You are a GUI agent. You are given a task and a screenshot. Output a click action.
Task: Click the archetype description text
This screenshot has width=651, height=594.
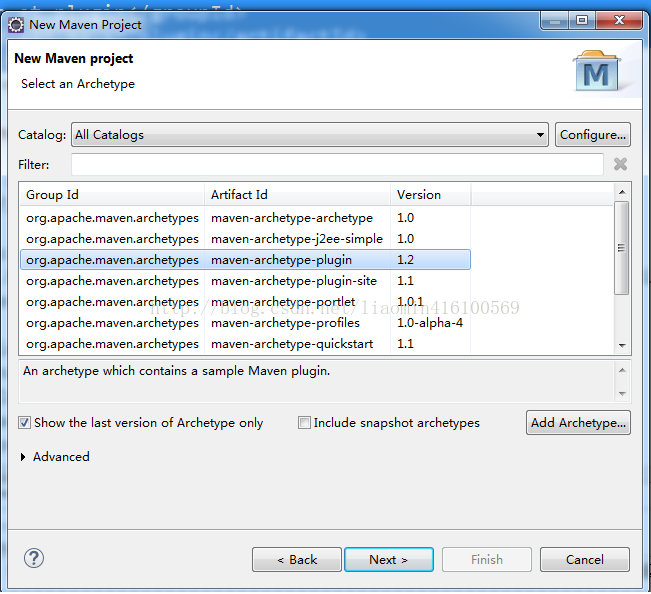(176, 371)
